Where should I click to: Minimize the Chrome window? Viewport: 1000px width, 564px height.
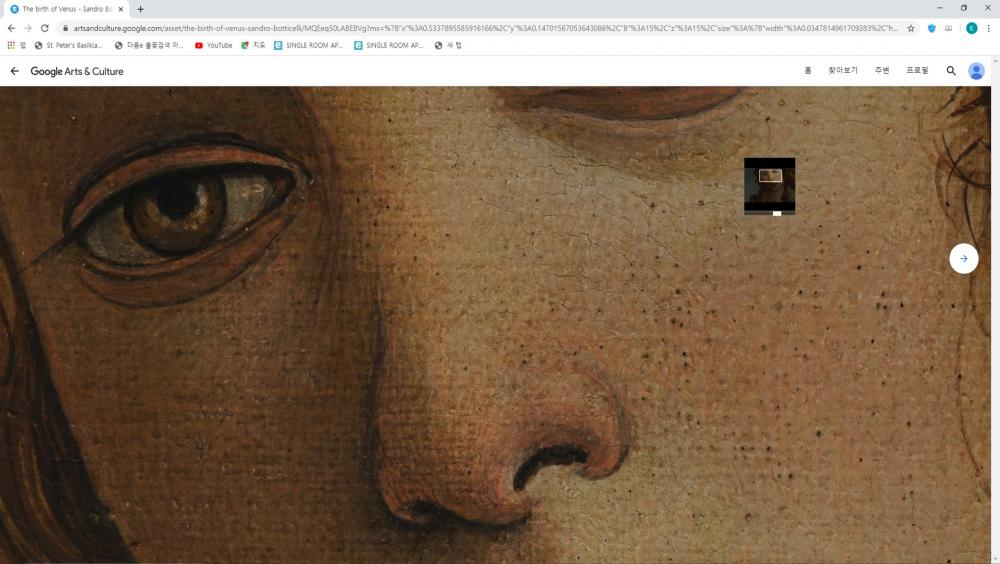939,8
